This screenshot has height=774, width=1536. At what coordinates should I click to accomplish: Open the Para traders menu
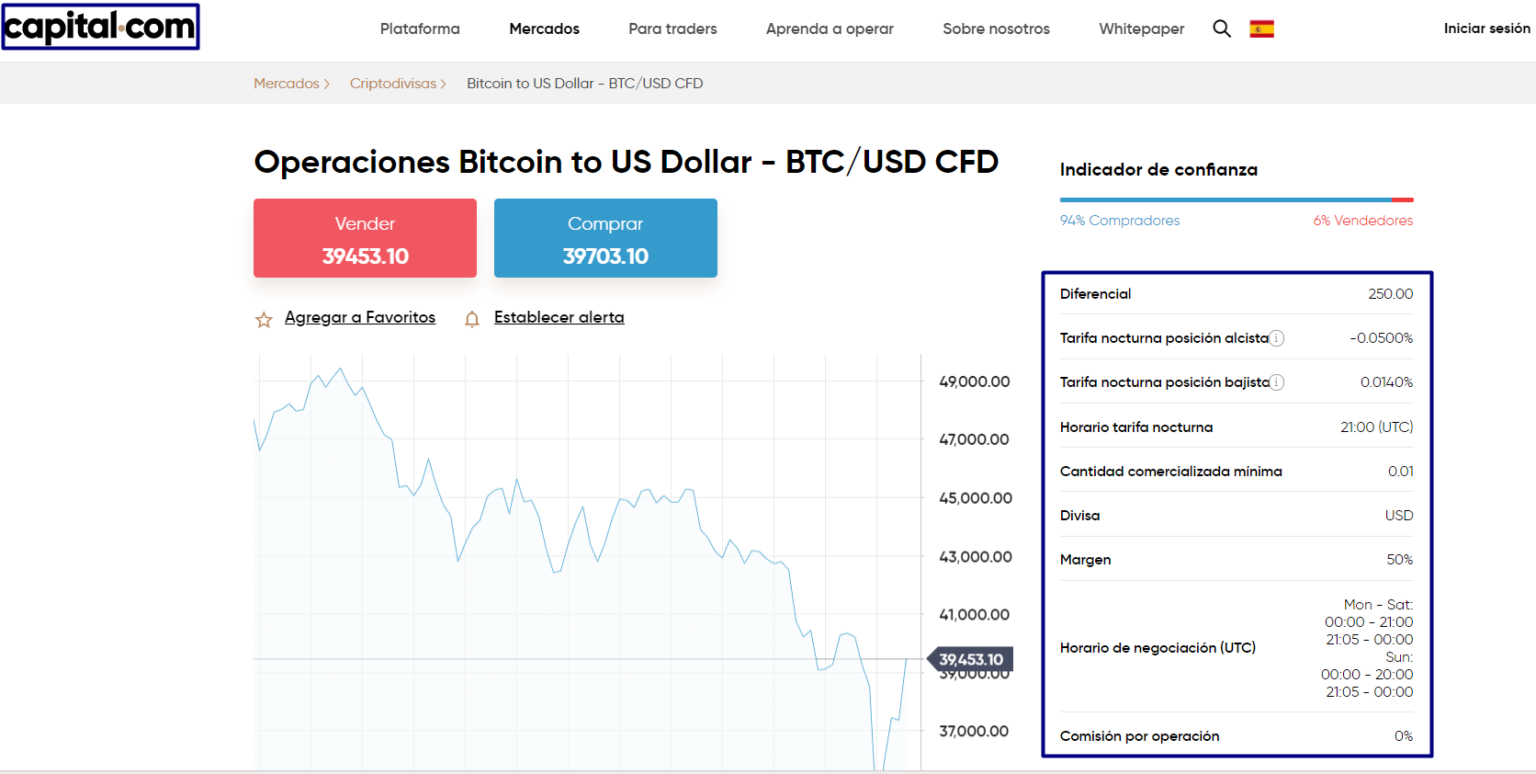672,29
